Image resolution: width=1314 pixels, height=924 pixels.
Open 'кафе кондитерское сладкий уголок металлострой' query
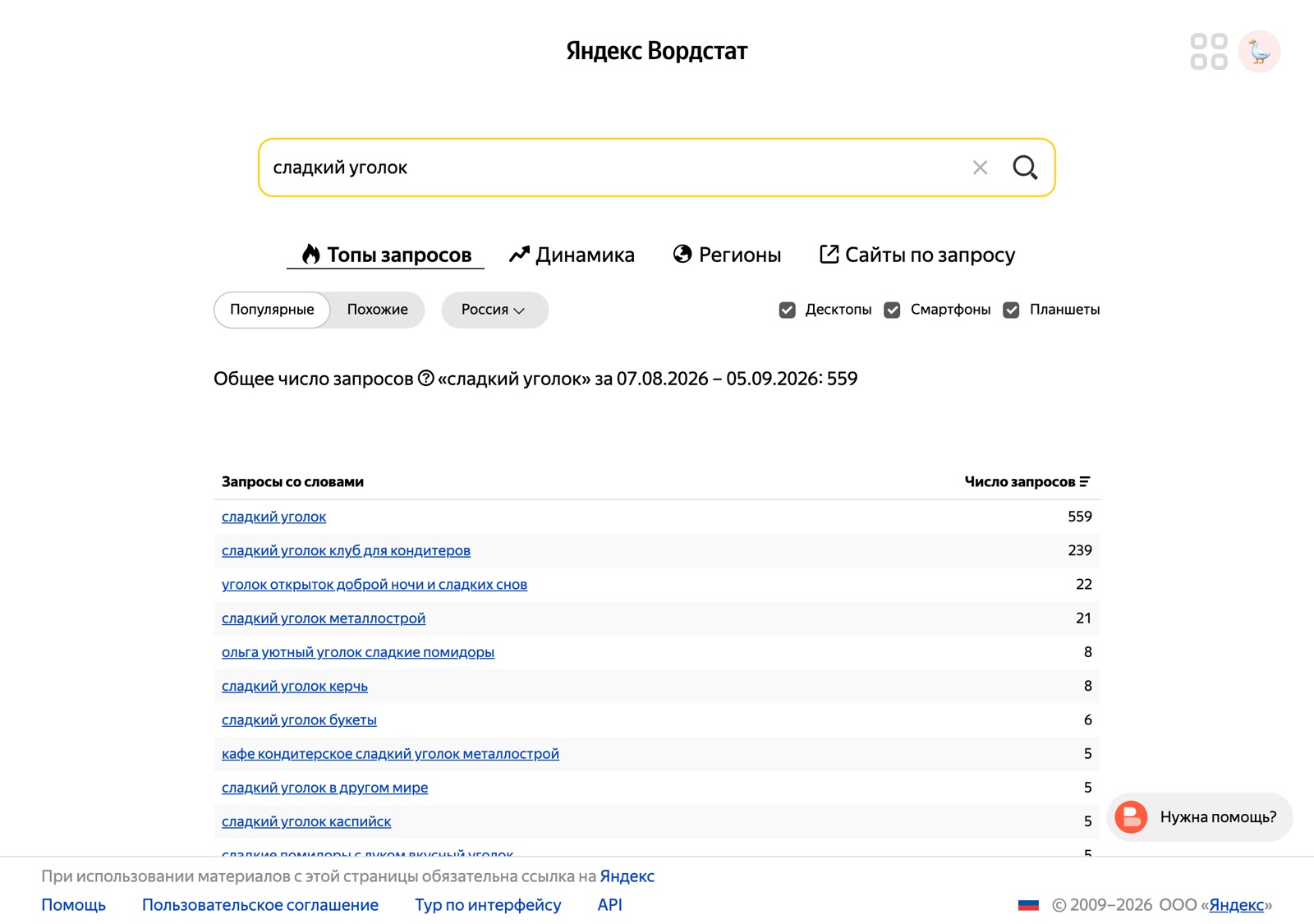[390, 753]
